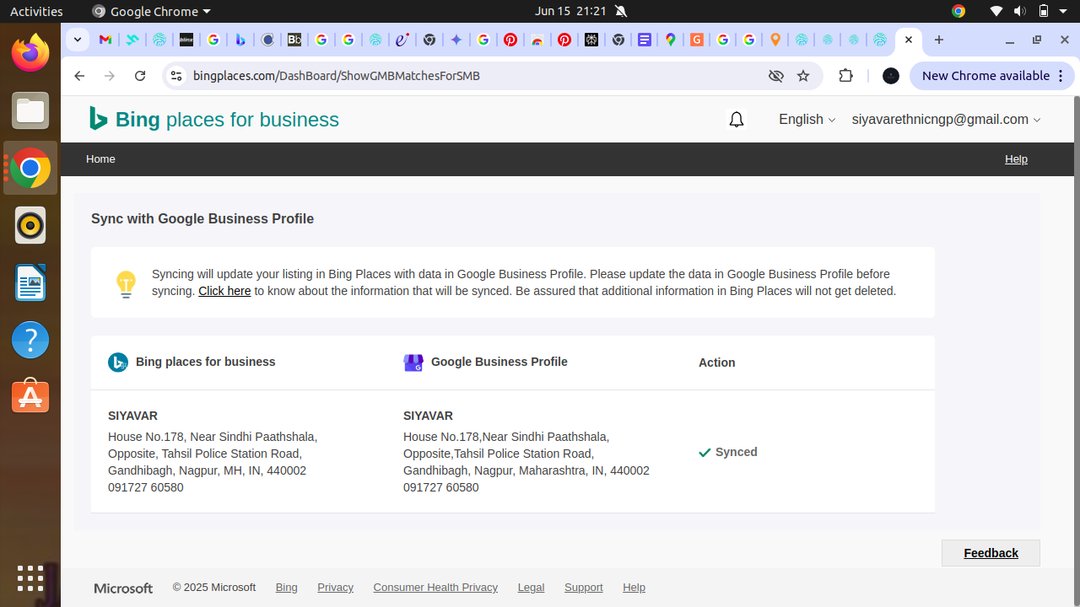1080x607 pixels.
Task: View site information icon in the address bar
Action: (x=176, y=76)
